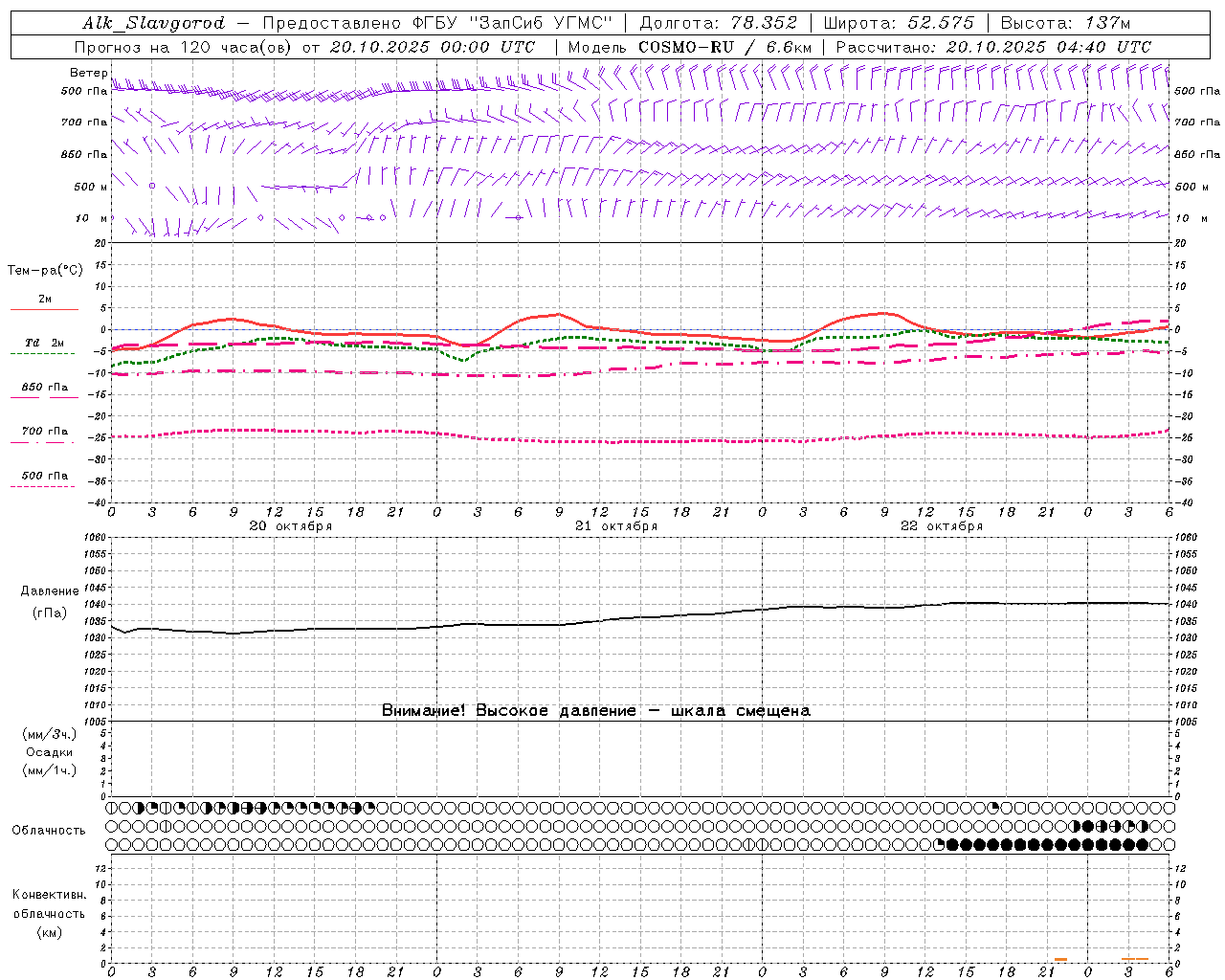Click the solid red 2m temperature curve
This screenshot has height=980, width=1225.
640,331
